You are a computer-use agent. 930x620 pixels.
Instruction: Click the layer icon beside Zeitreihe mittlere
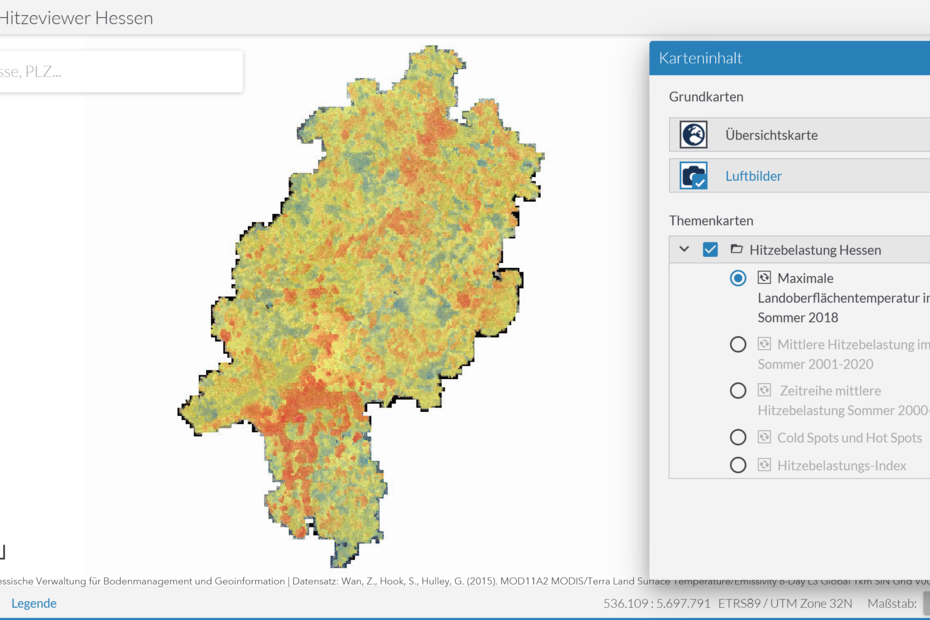click(x=764, y=390)
